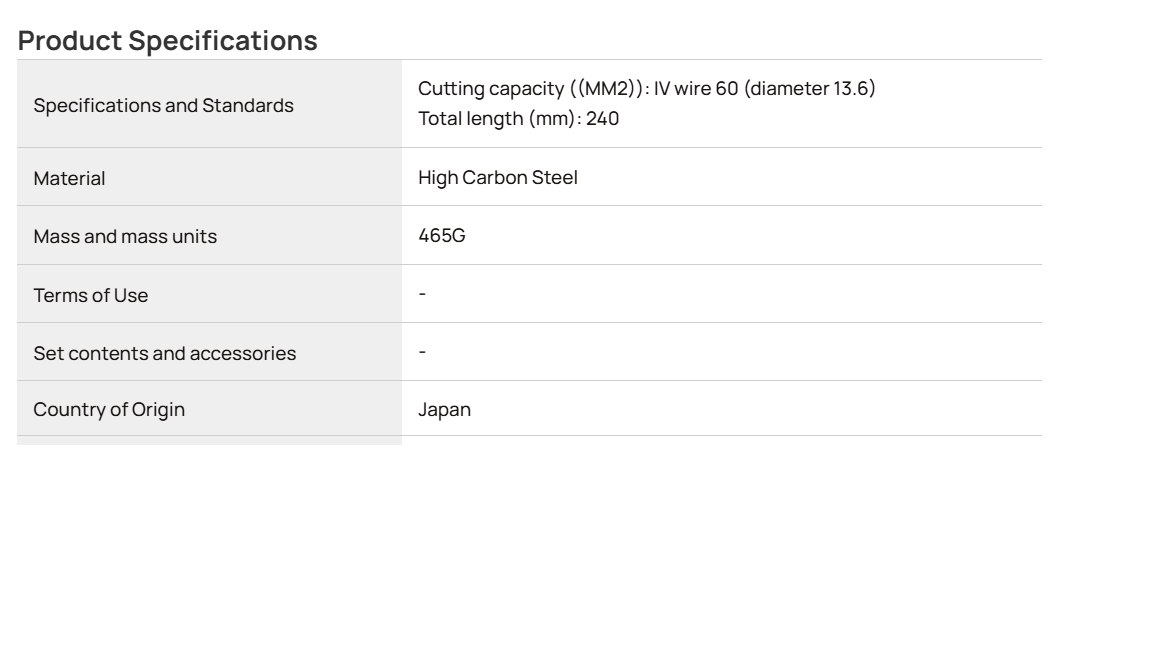Click the dash value beside Terms of Use
The width and height of the screenshot is (1152, 648).
(x=422, y=294)
